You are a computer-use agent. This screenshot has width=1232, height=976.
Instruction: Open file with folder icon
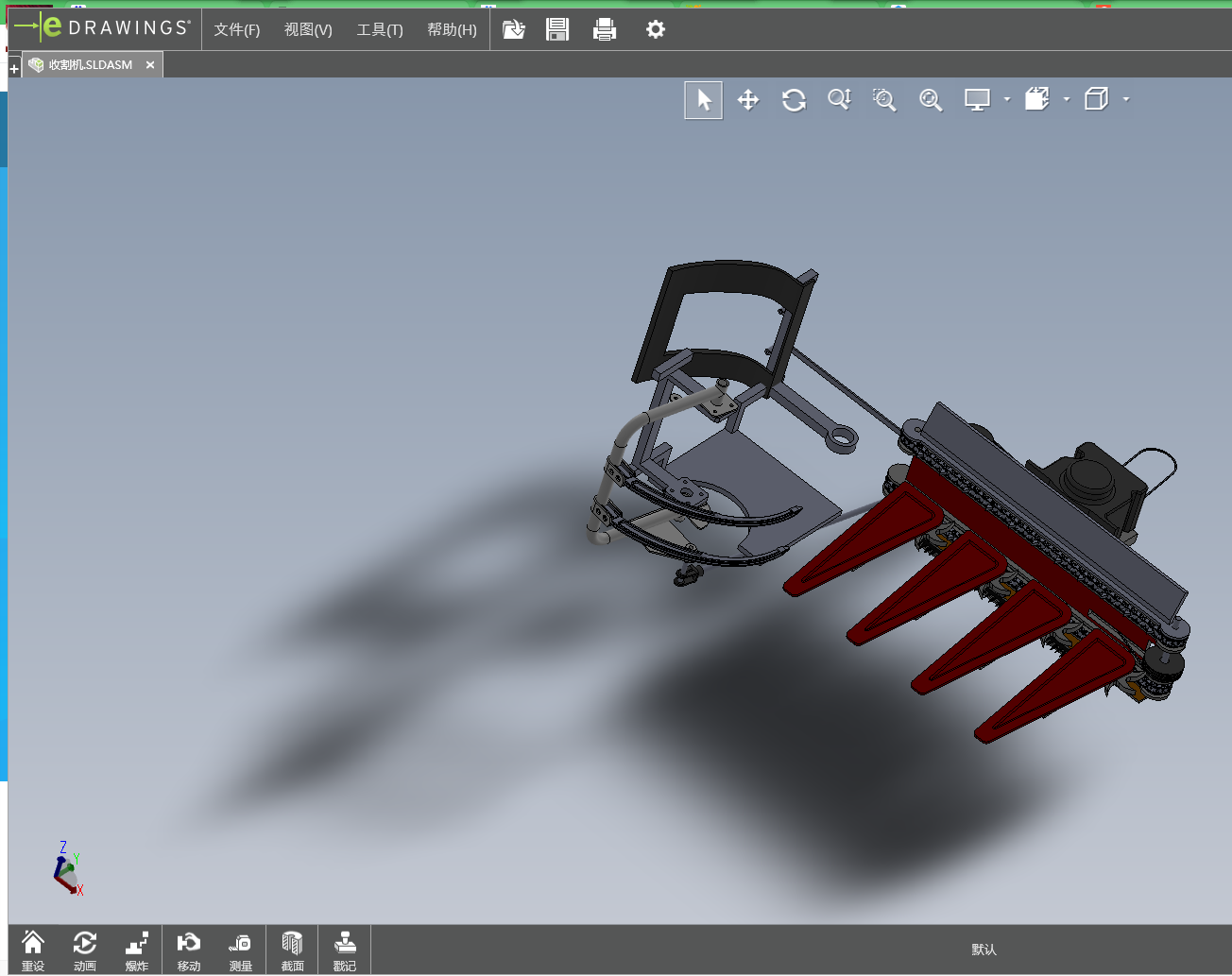tap(513, 30)
